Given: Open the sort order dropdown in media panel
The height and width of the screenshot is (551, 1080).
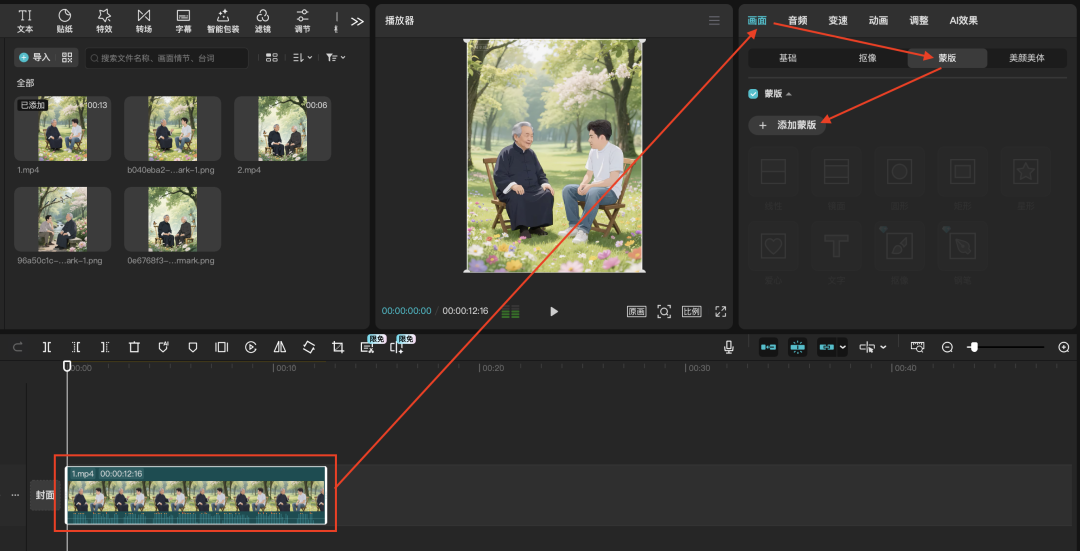Looking at the screenshot, I should (302, 58).
